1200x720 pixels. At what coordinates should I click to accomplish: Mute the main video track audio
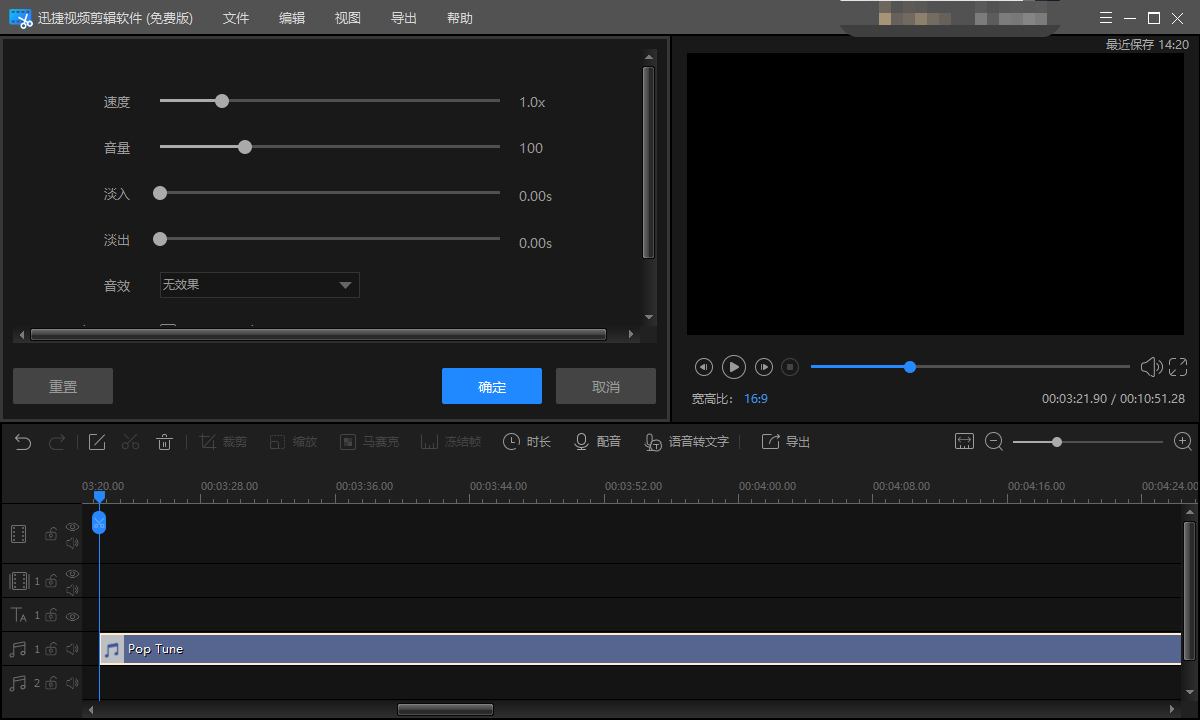pyautogui.click(x=72, y=543)
